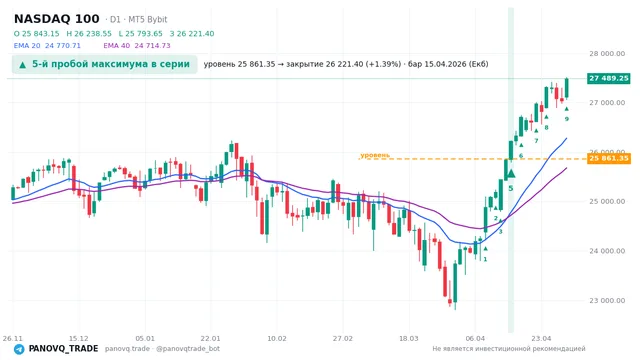Click the 22.01 date axis label
Screen dimensions: 640x360
(x=211, y=338)
